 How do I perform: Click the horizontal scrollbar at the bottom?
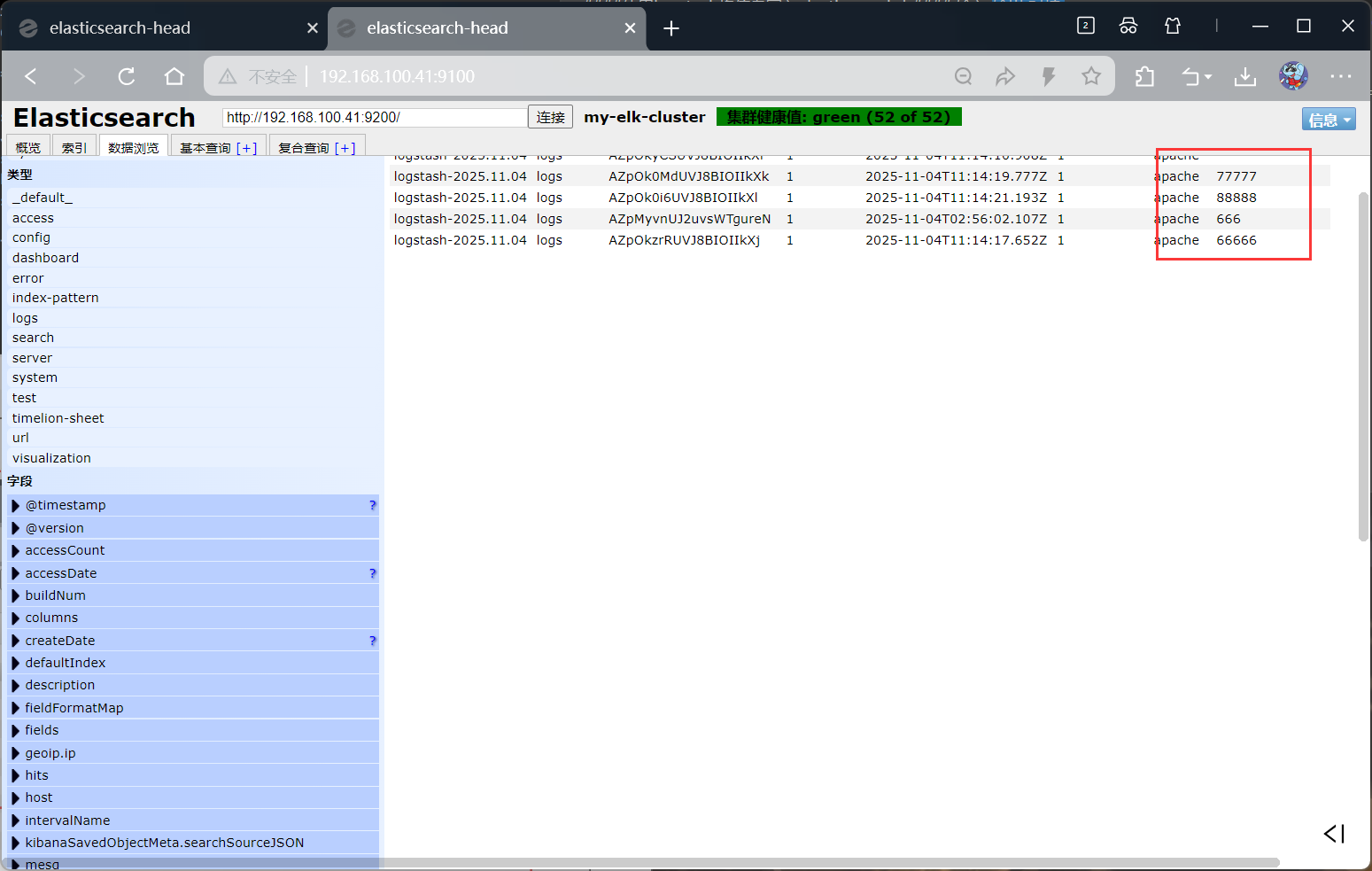642,862
